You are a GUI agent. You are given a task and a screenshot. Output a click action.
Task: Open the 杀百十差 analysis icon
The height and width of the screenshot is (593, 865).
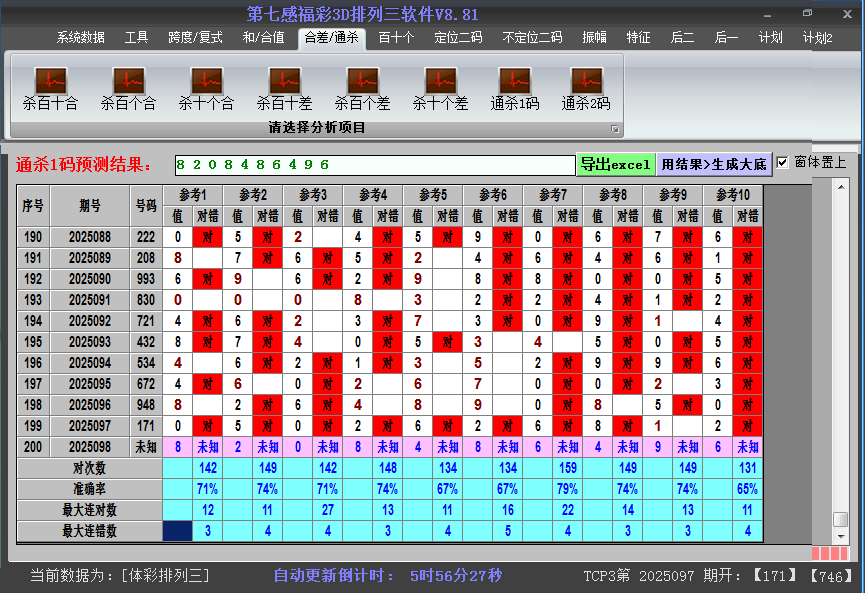point(285,88)
